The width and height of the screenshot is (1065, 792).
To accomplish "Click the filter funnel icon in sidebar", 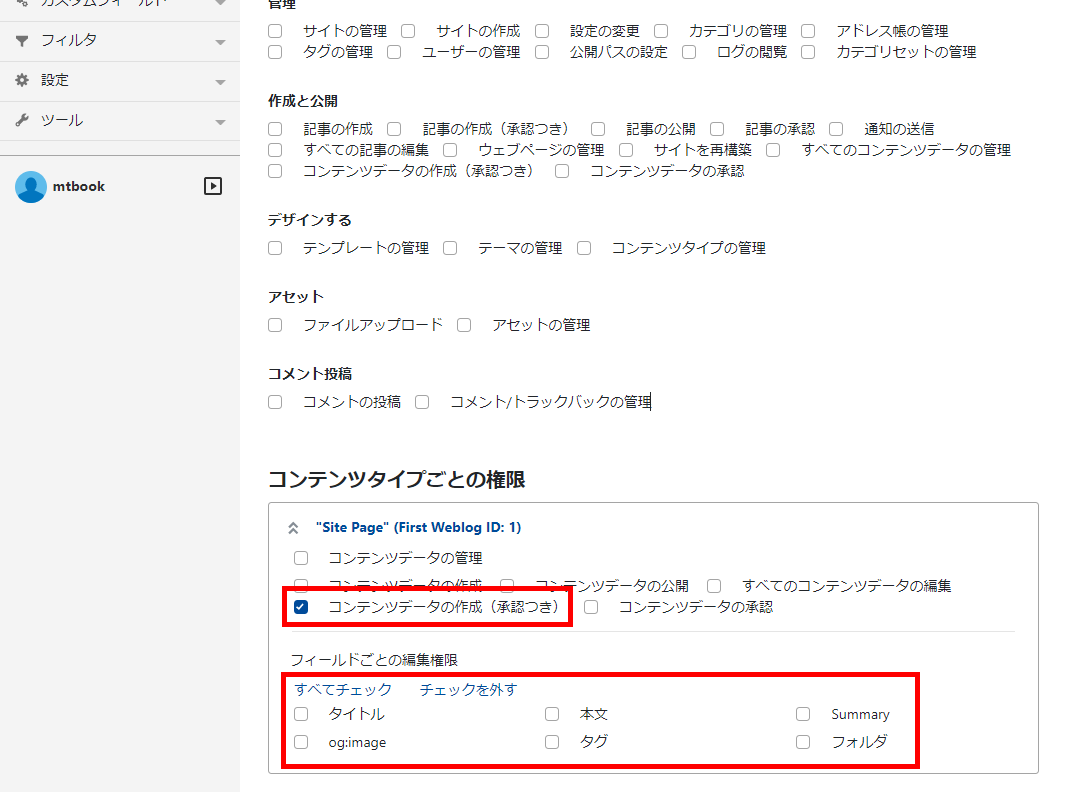I will 22,41.
